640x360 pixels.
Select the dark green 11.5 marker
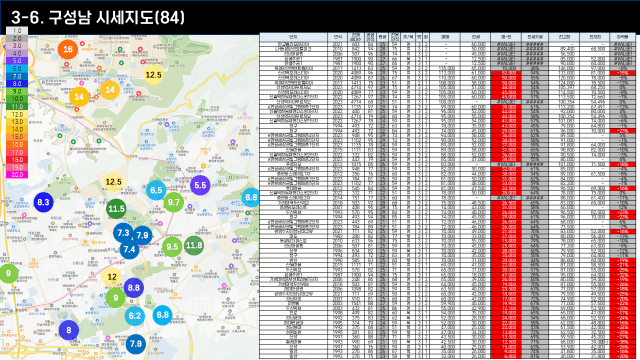[x=116, y=209]
